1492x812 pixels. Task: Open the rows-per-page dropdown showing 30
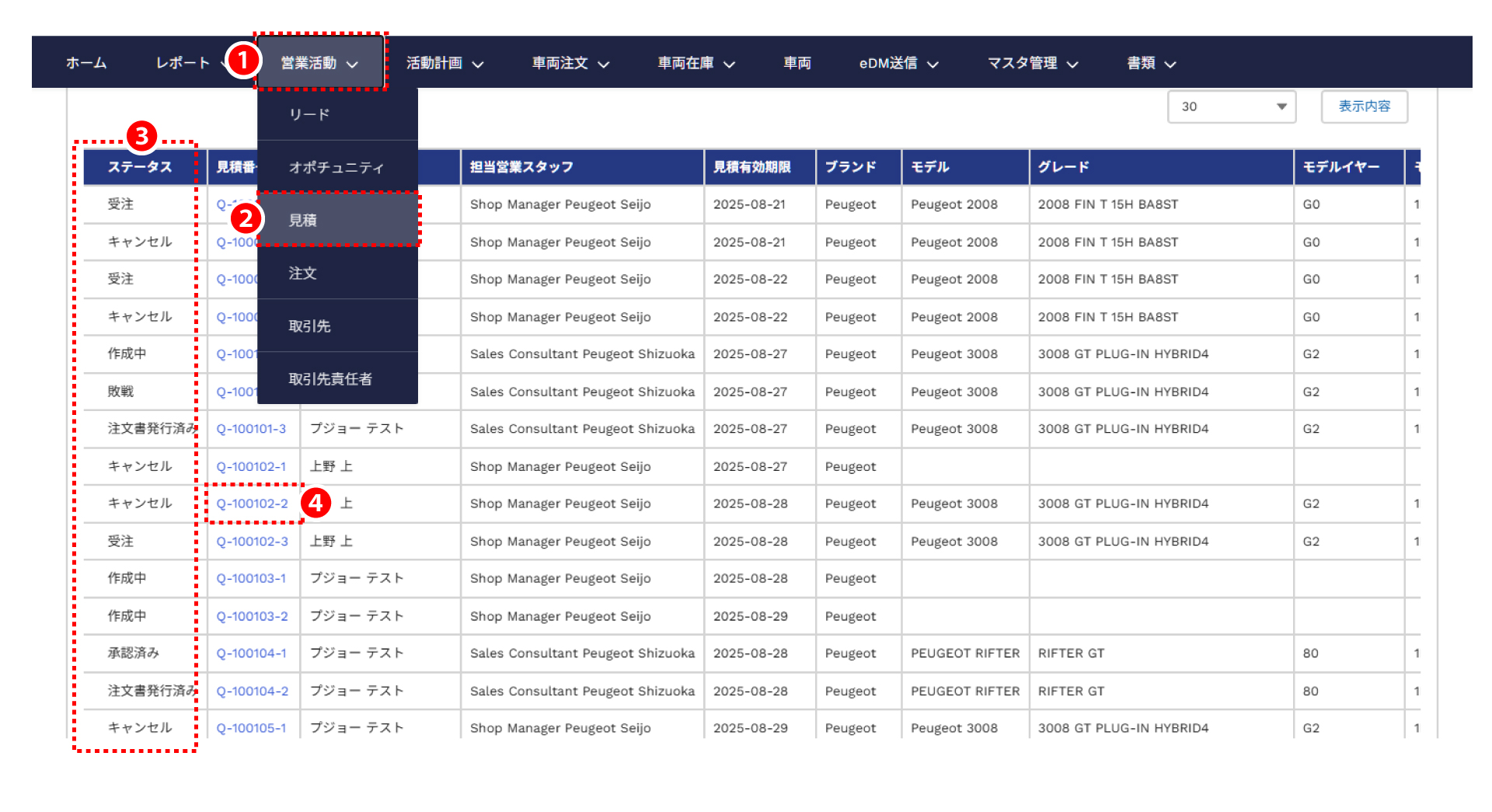point(1231,106)
